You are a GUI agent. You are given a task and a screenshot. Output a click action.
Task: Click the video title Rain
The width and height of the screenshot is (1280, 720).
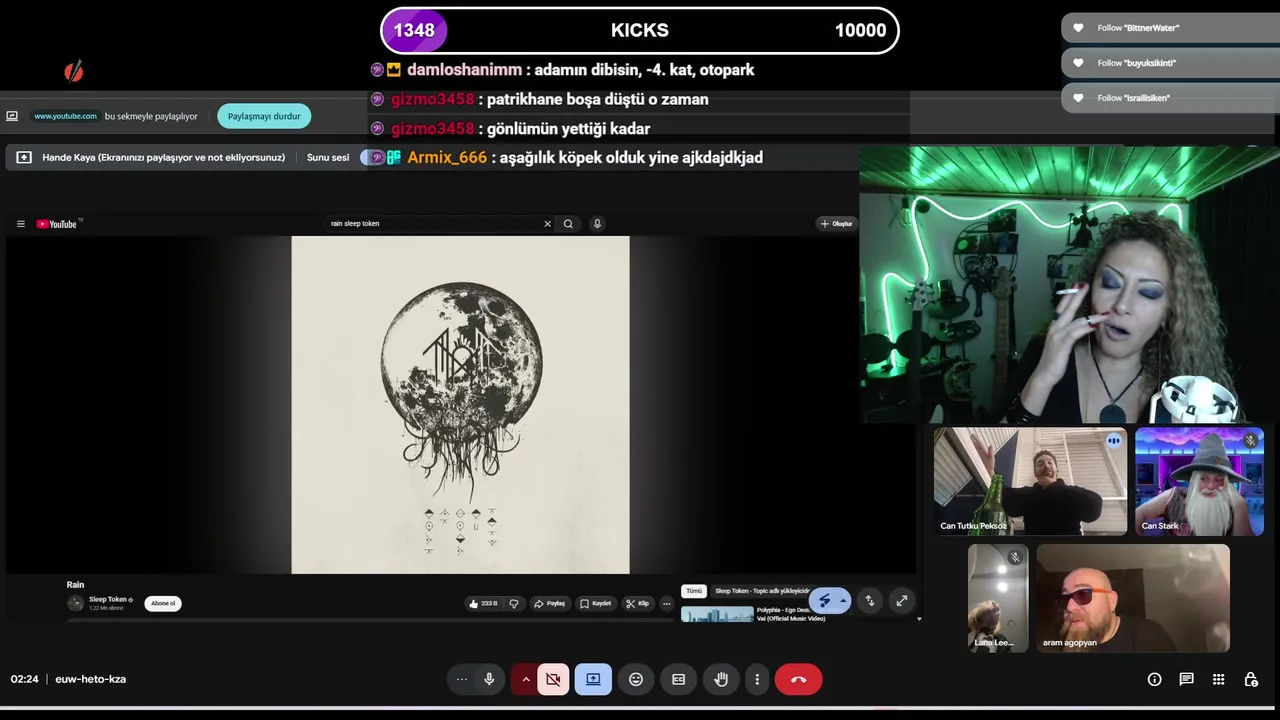(75, 584)
